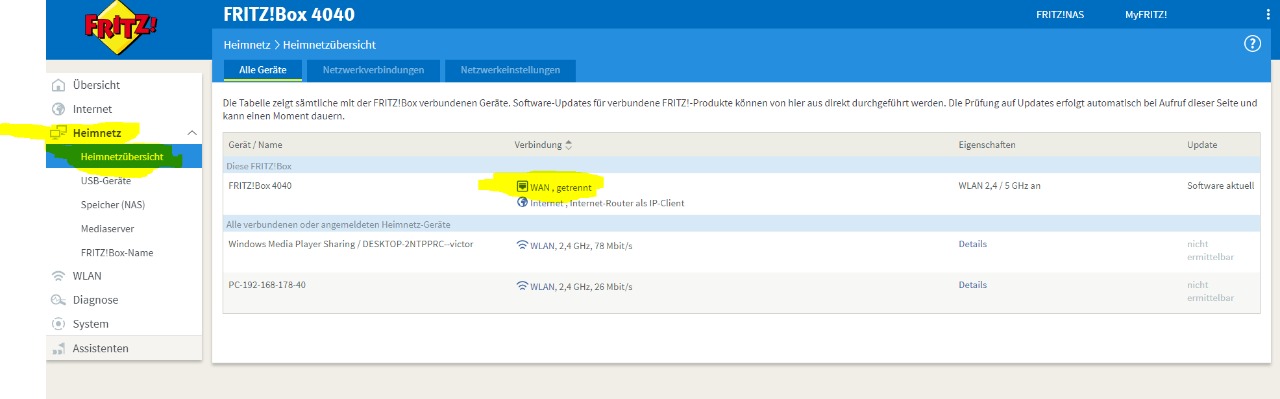The height and width of the screenshot is (399, 1280).
Task: Open MyFRITZ! from the header
Action: tap(1146, 15)
